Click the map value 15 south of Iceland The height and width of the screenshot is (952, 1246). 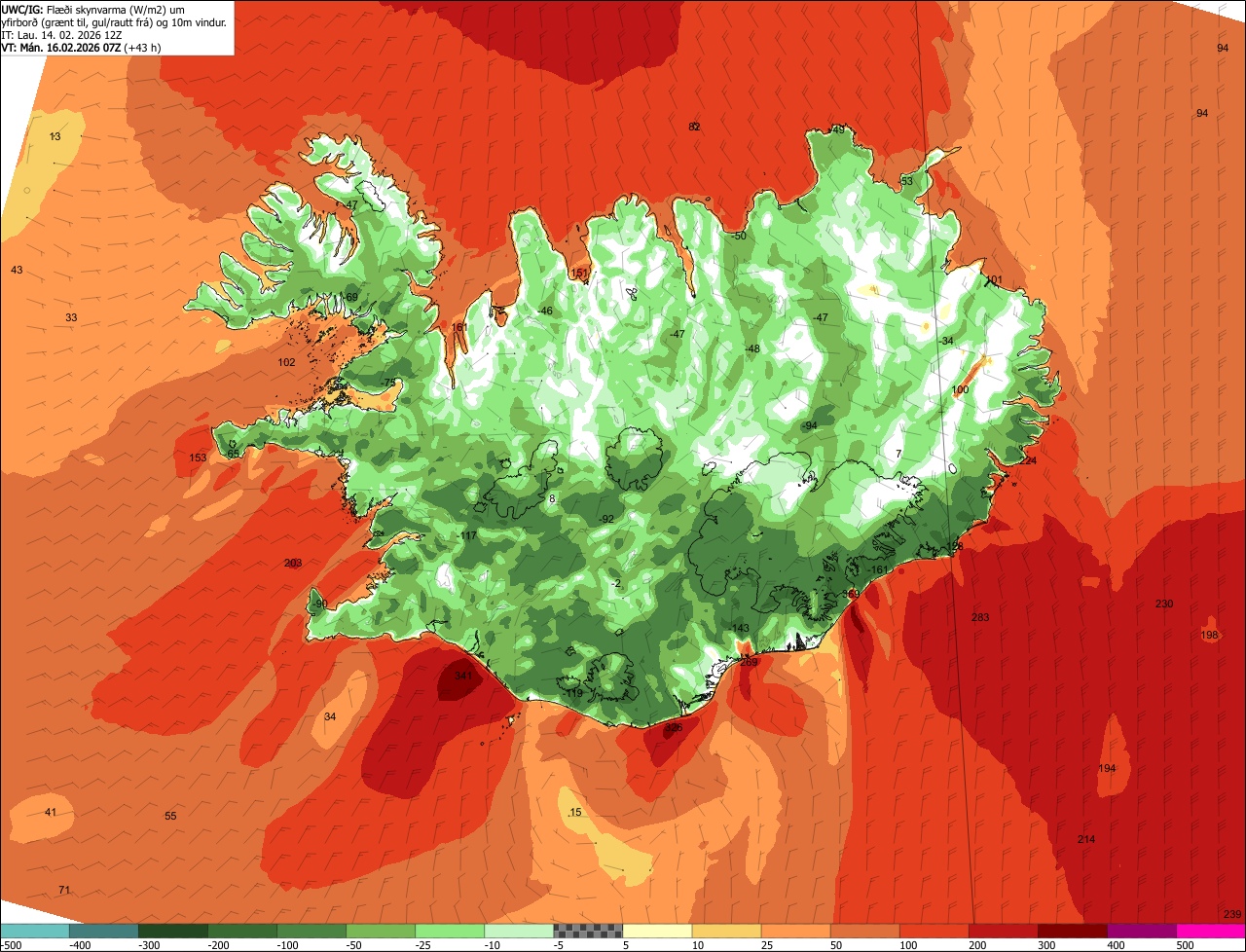[x=575, y=813]
